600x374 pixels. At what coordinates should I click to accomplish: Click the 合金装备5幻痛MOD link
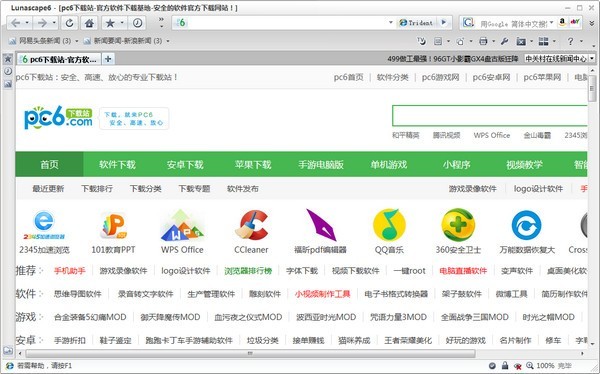pos(90,317)
